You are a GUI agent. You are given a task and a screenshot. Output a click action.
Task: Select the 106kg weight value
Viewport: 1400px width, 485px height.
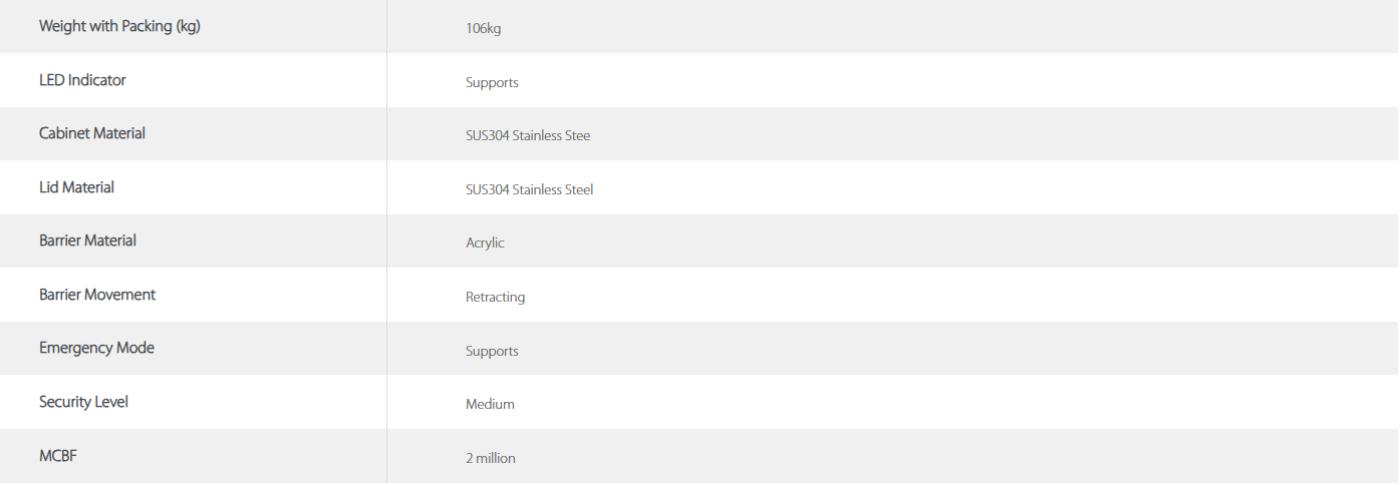(x=483, y=29)
